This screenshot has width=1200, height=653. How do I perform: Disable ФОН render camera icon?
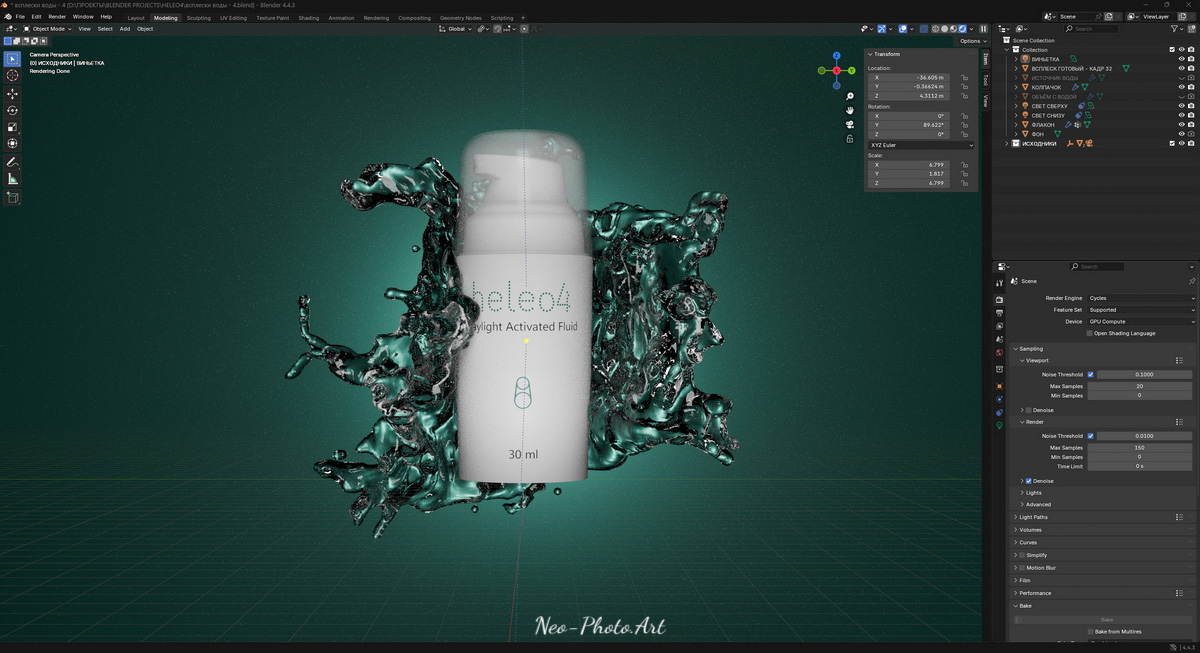click(x=1192, y=134)
